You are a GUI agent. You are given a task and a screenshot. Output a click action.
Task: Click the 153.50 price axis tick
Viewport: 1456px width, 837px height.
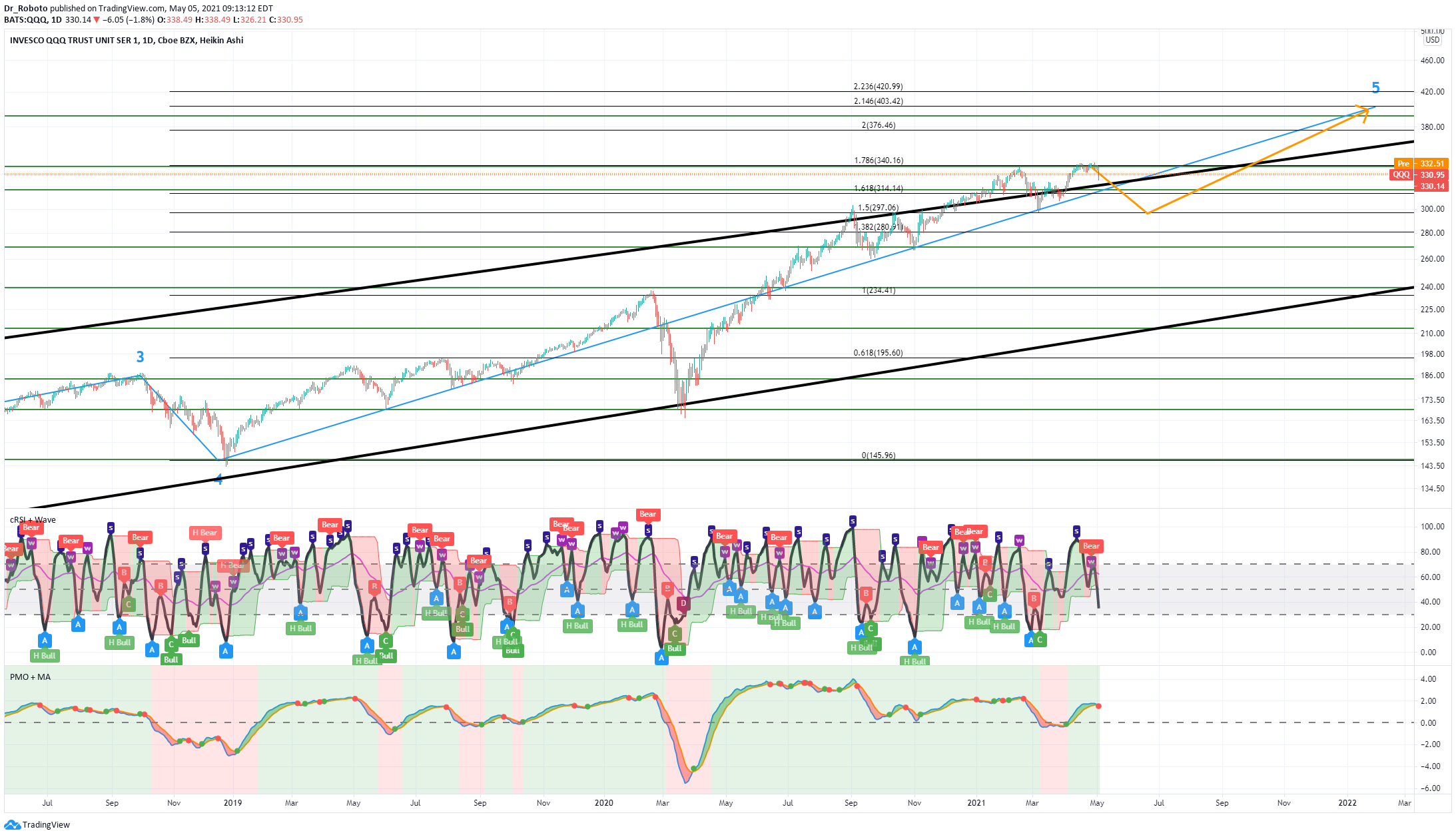(x=1432, y=443)
